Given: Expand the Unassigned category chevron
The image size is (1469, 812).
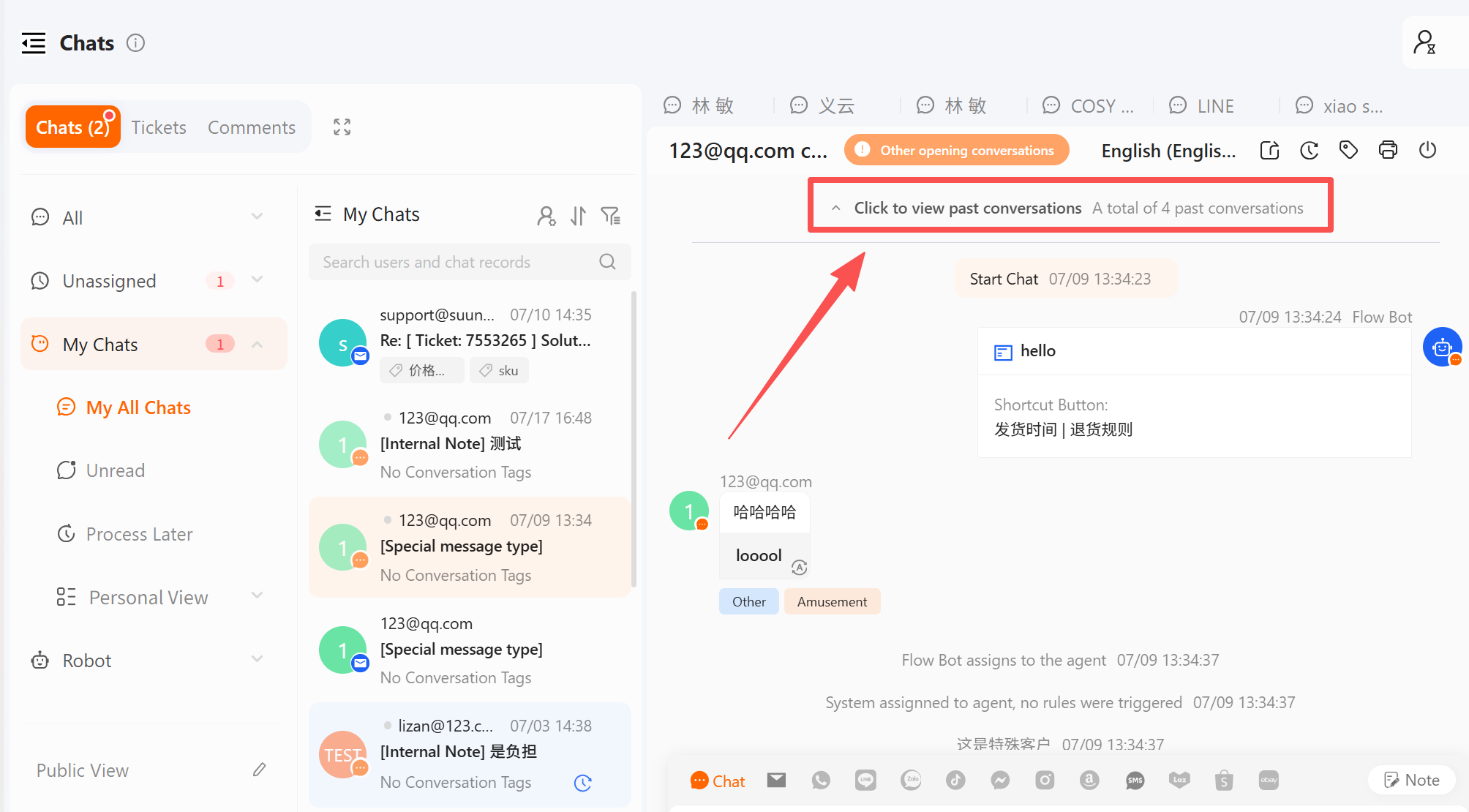Looking at the screenshot, I should click(257, 280).
